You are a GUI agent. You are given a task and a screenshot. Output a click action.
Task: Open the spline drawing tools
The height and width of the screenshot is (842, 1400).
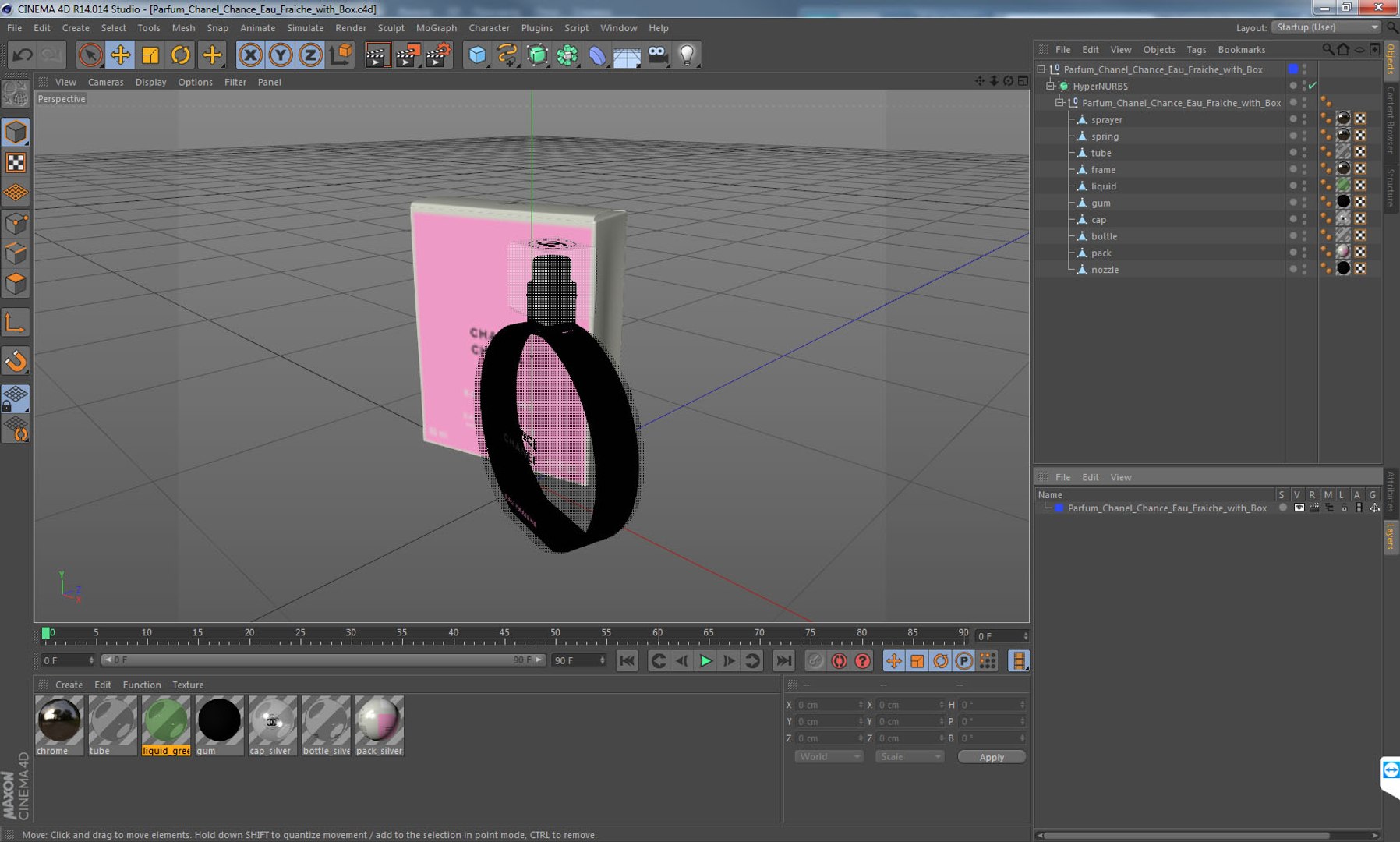coord(507,55)
